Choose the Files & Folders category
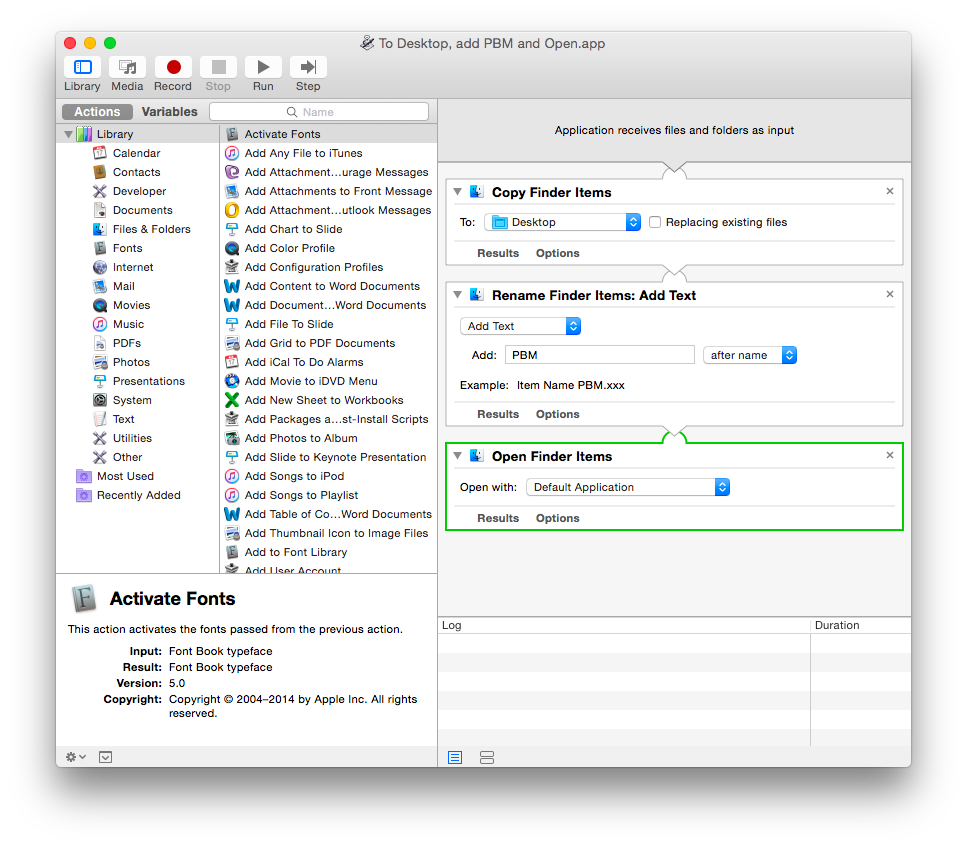This screenshot has width=967, height=847. pyautogui.click(x=151, y=229)
